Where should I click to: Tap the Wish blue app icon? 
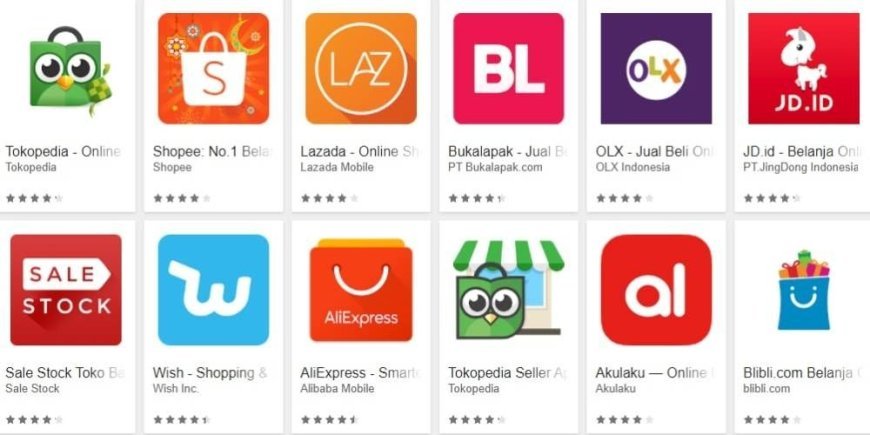click(214, 290)
